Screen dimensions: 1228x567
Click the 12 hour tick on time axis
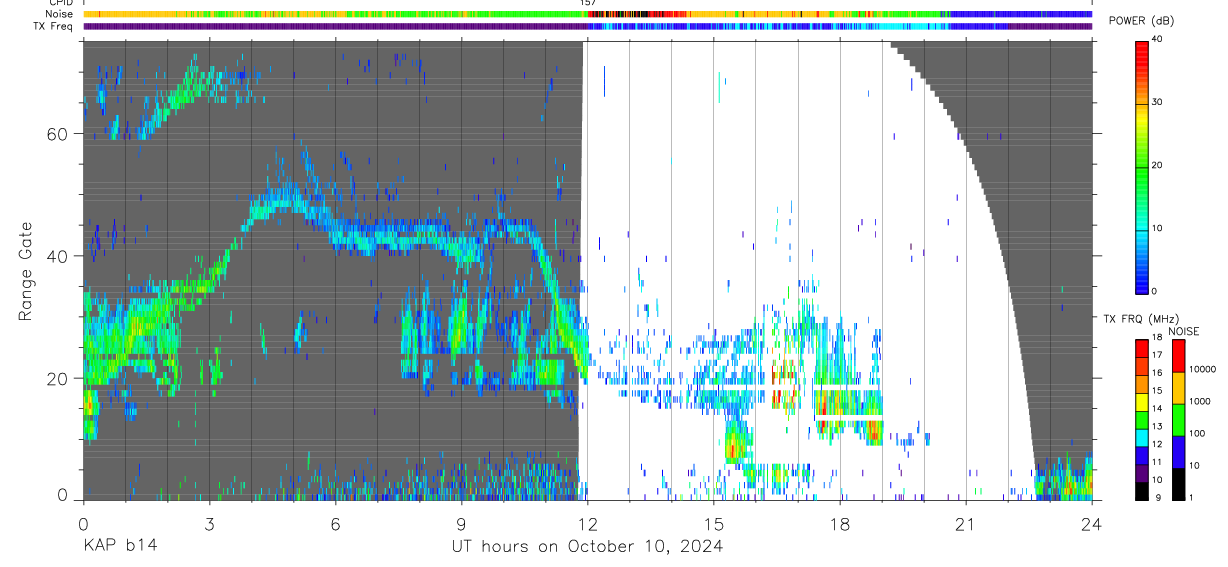(x=587, y=524)
